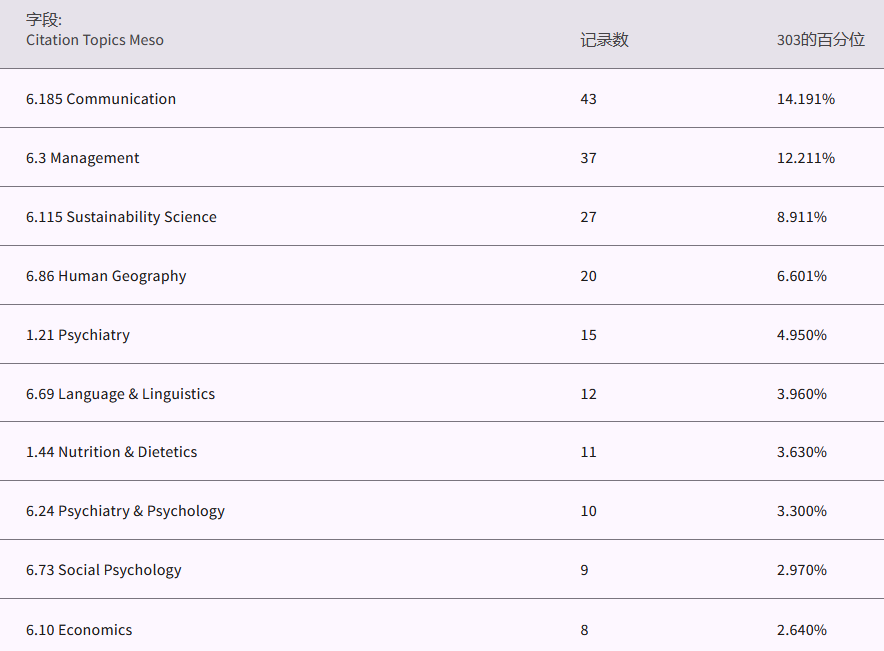
Task: Click 6.24 Psychiatry & Psychology topic
Action: [125, 511]
